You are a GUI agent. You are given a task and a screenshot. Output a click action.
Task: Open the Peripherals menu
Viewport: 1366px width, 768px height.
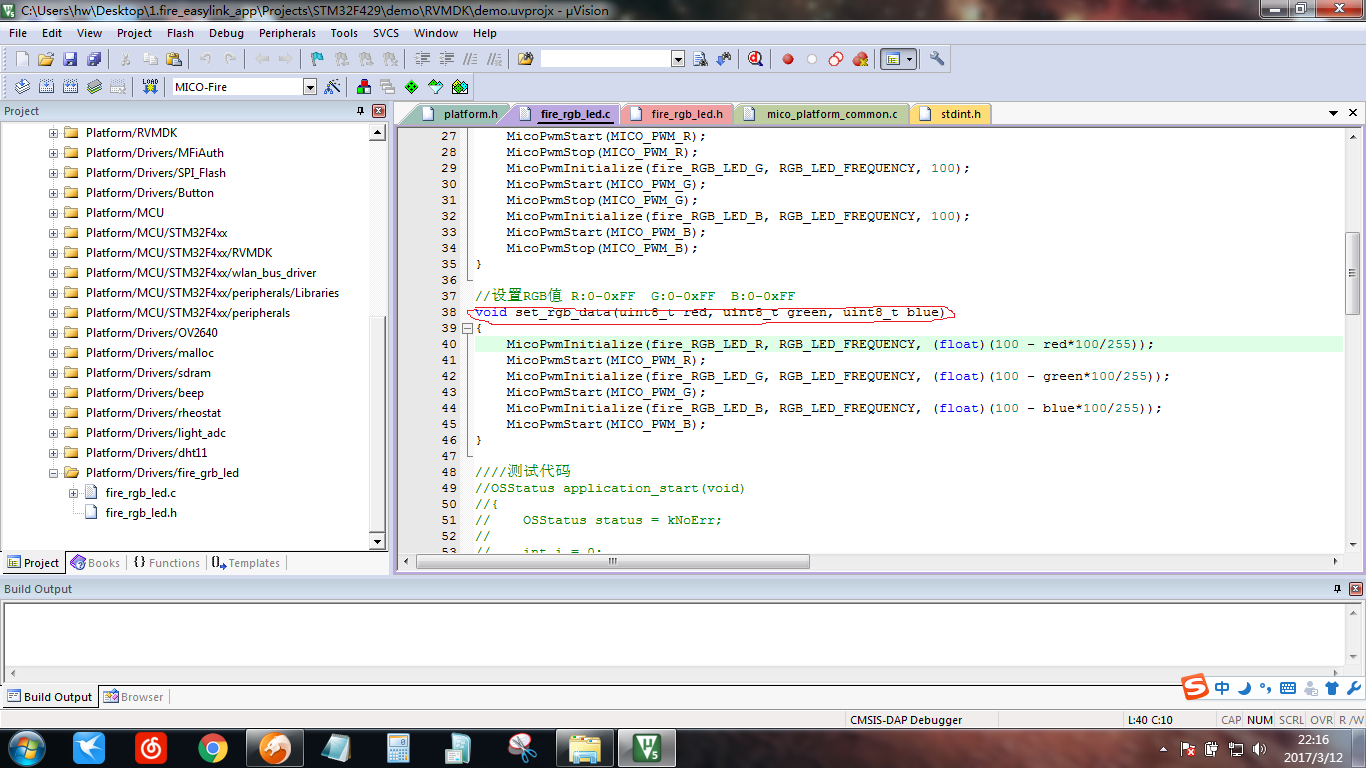(x=287, y=33)
